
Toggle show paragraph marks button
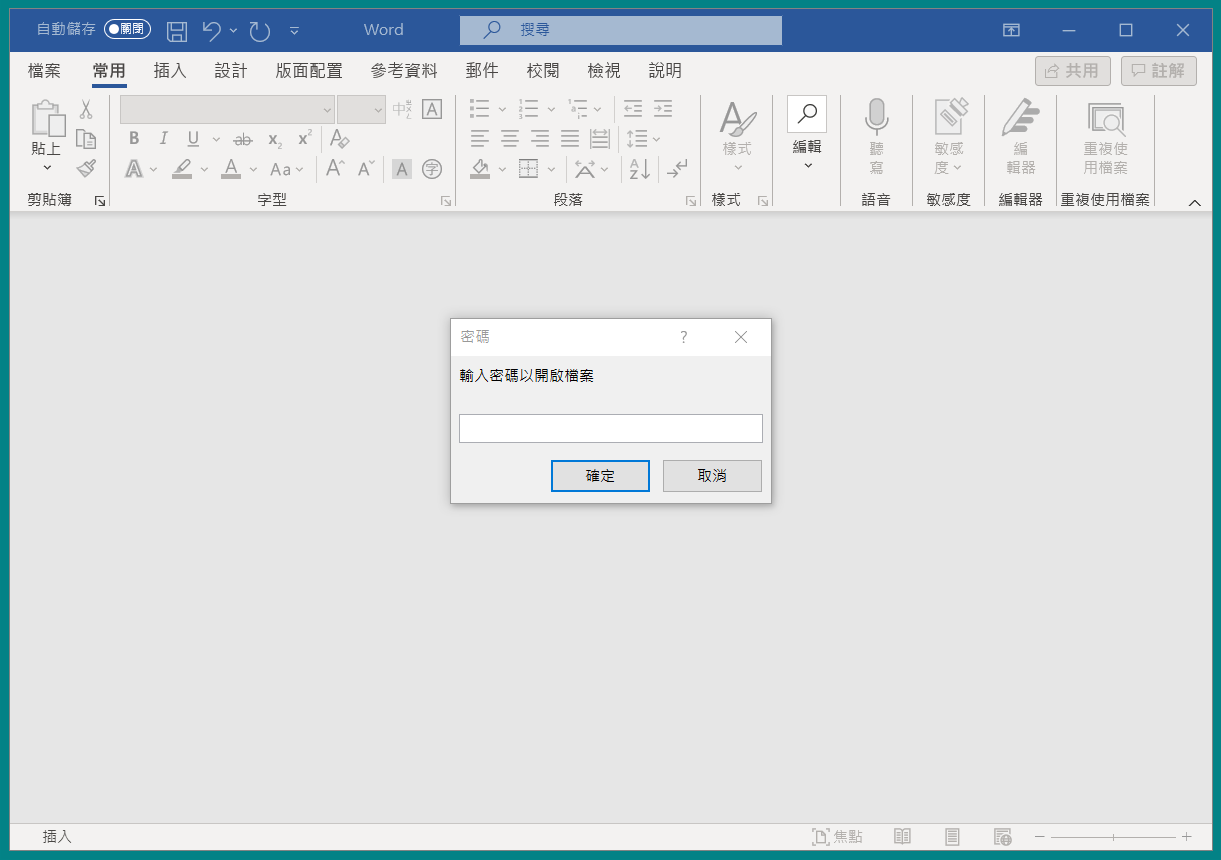tap(677, 169)
